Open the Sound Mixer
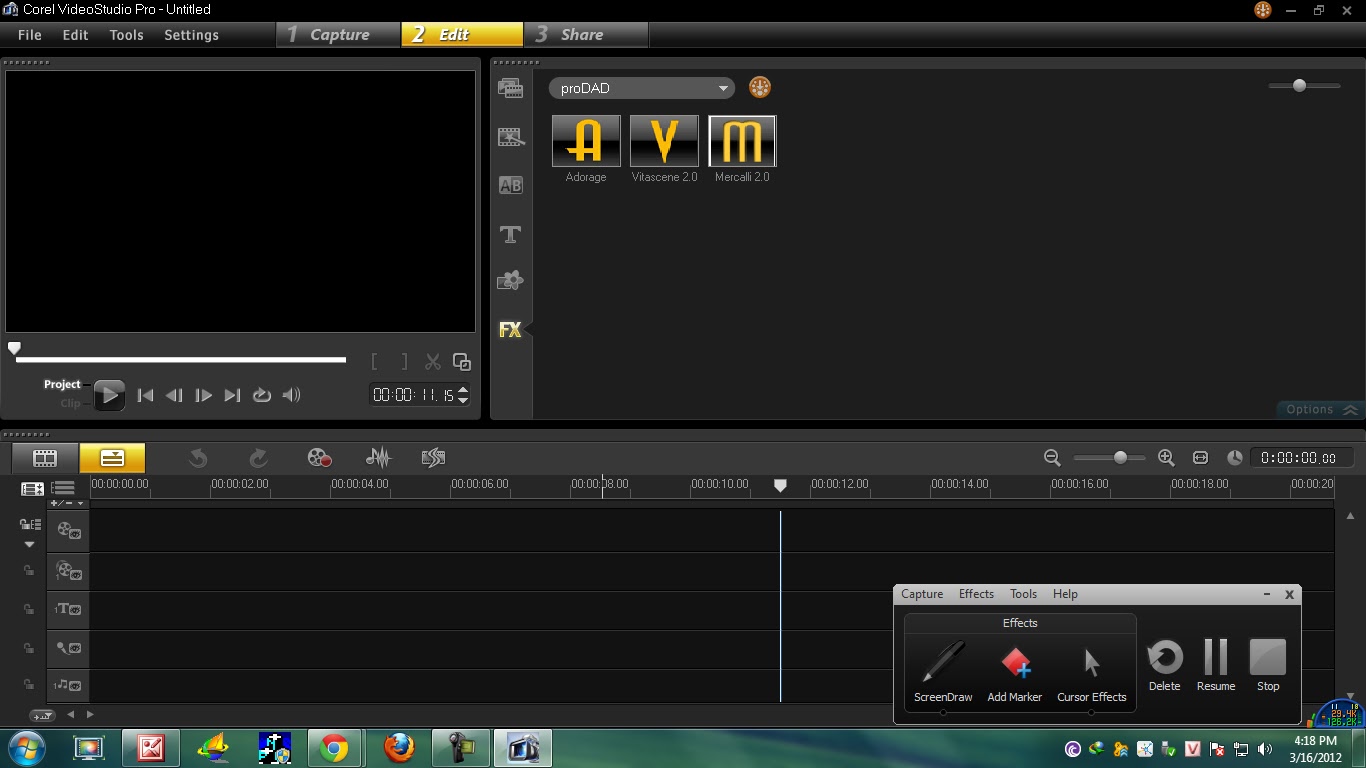Image resolution: width=1366 pixels, height=768 pixels. point(378,458)
